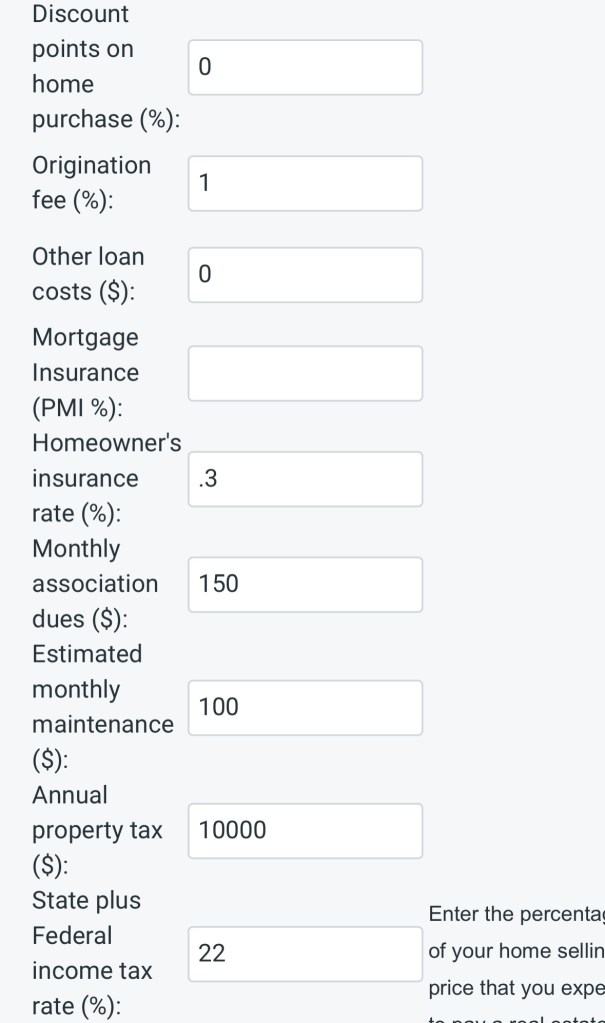Viewport: 605px width, 1023px height.
Task: Click the Monthly association dues input
Action: coord(305,584)
